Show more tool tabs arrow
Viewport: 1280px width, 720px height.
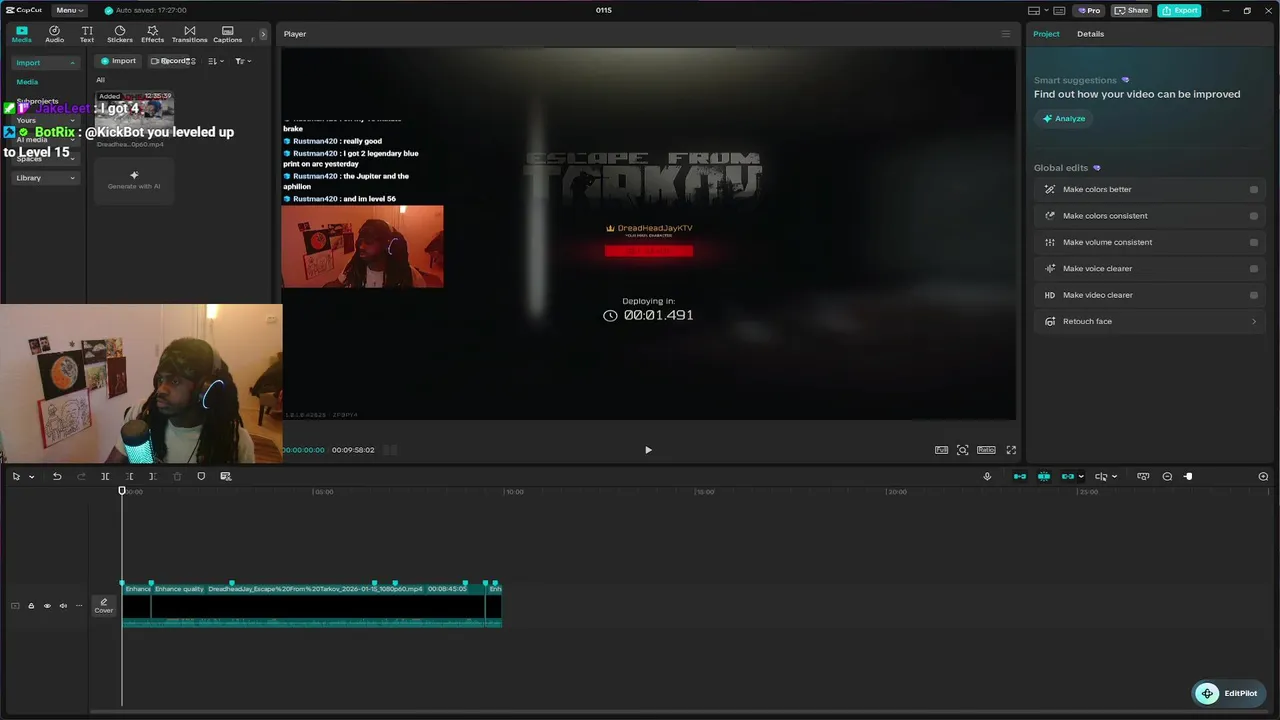click(263, 34)
